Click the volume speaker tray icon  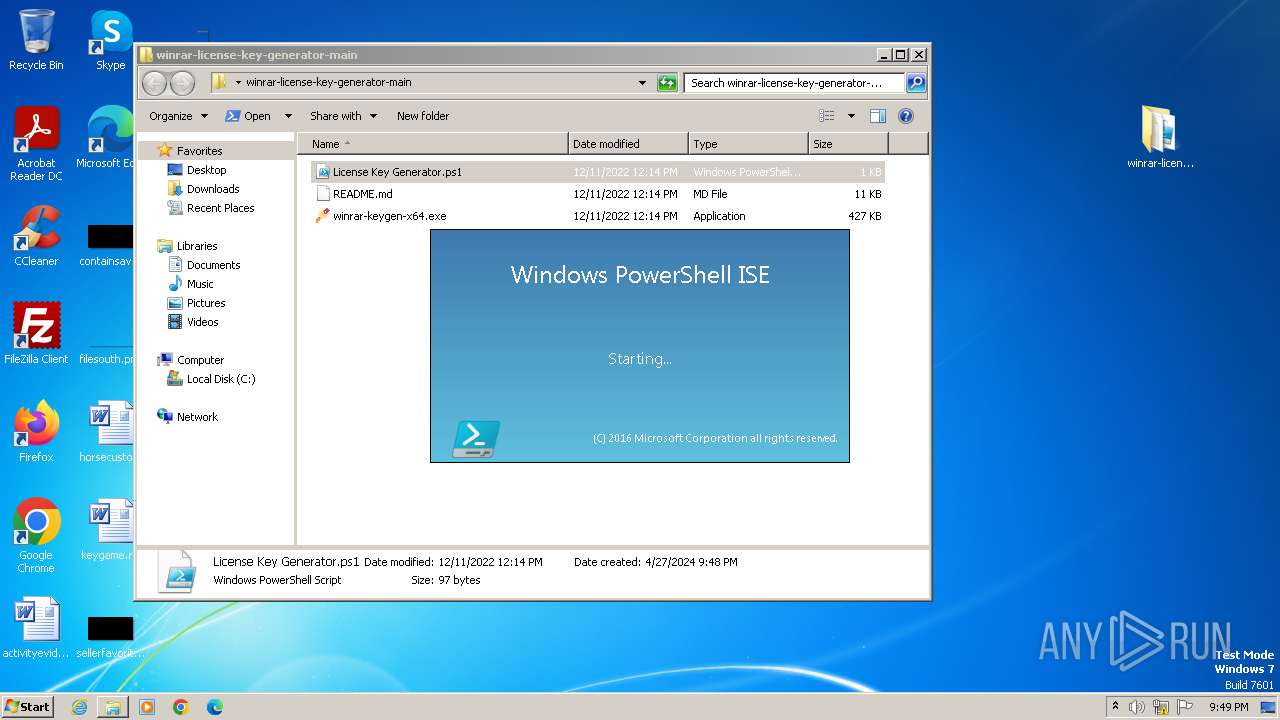pos(1137,707)
